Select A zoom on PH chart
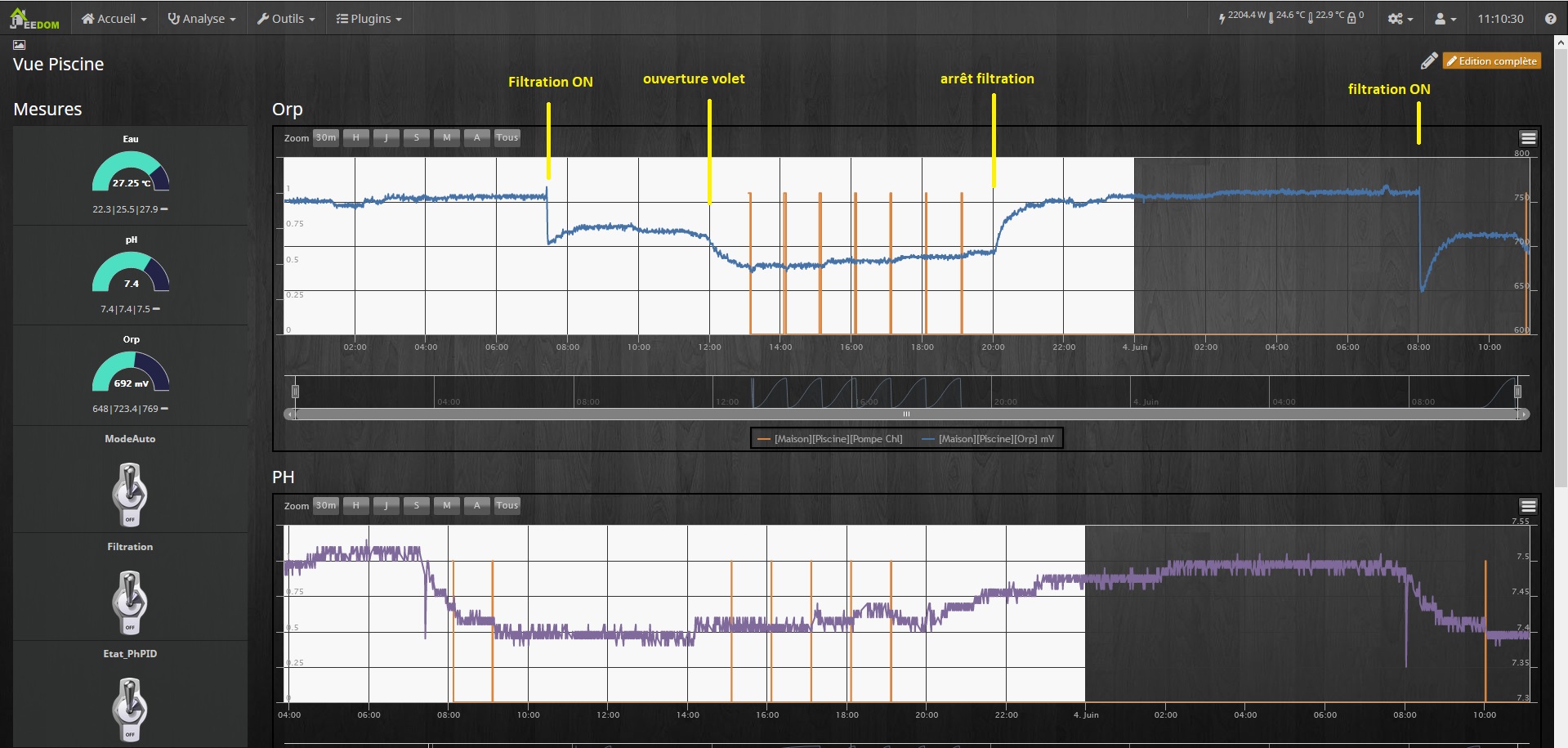The image size is (1568, 748). tap(477, 505)
